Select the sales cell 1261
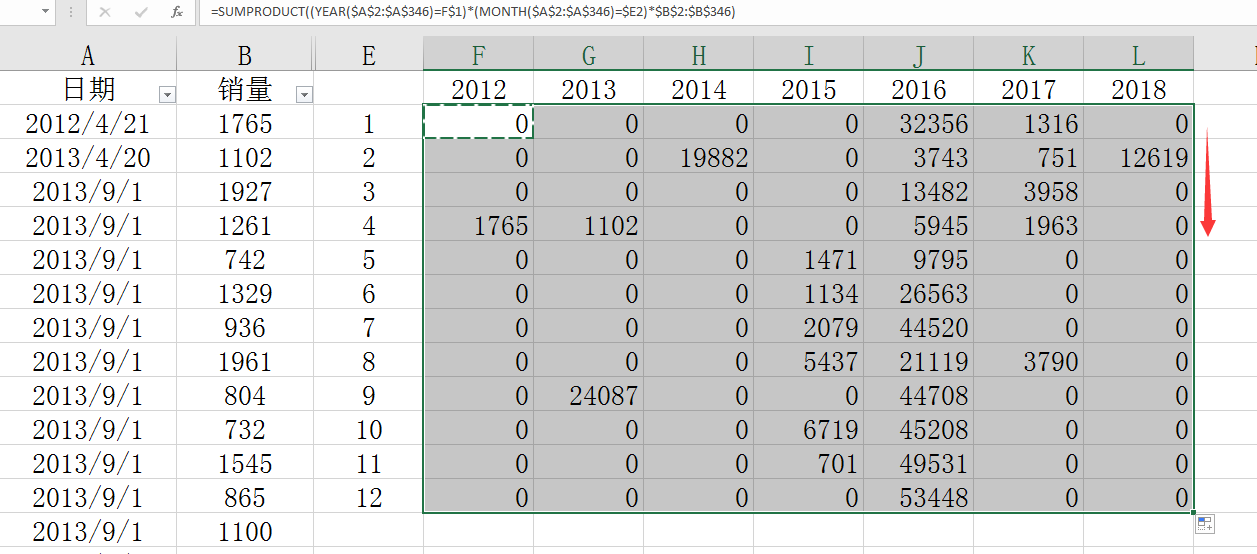 (245, 225)
